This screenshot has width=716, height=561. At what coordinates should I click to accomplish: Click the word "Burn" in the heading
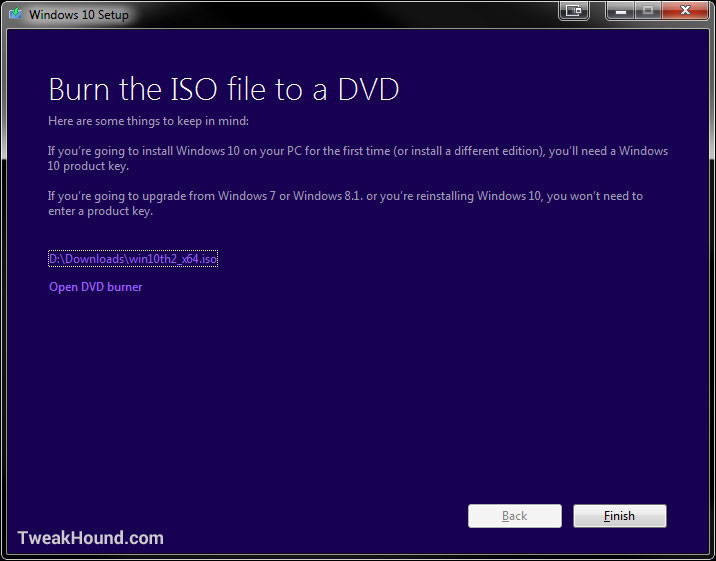tap(79, 89)
